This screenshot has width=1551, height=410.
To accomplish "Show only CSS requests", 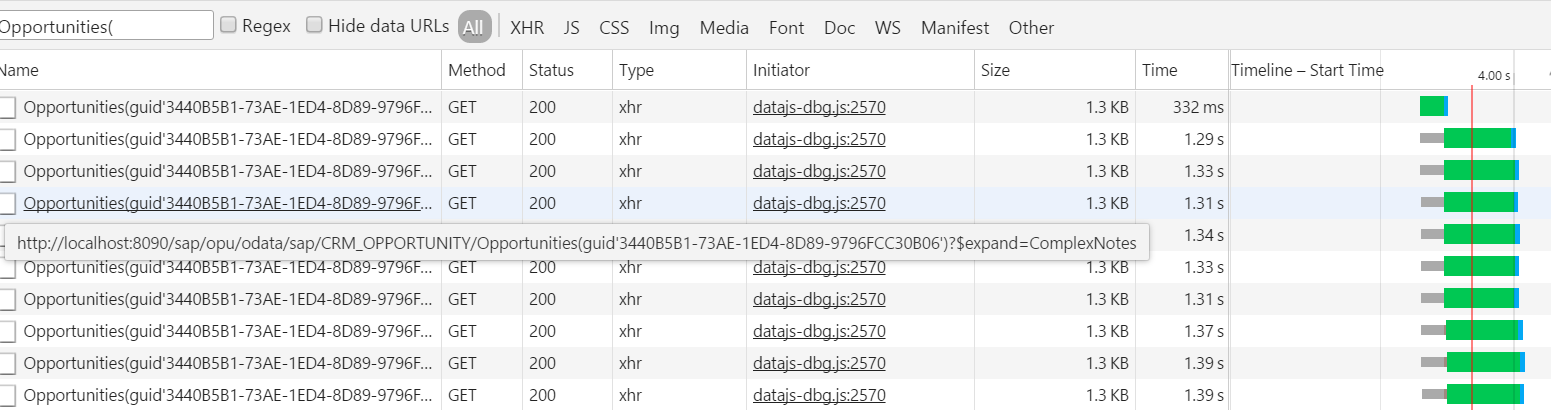I will coord(614,28).
